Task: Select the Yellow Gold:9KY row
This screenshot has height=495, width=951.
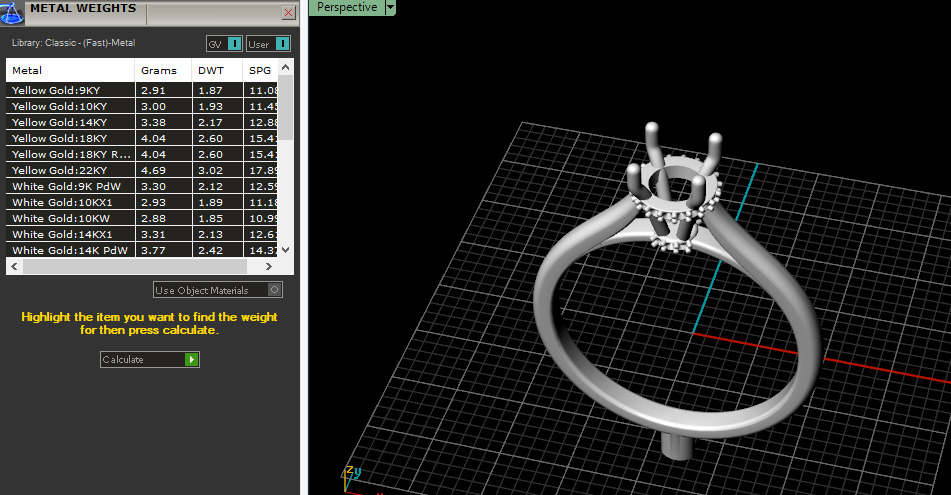Action: click(x=142, y=90)
